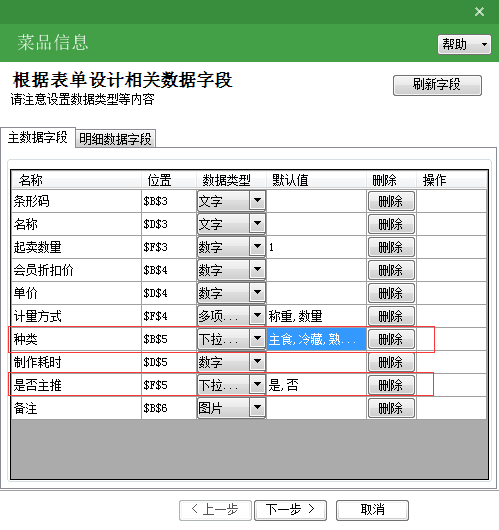Open data type dropdown for 计量方式

click(x=257, y=316)
